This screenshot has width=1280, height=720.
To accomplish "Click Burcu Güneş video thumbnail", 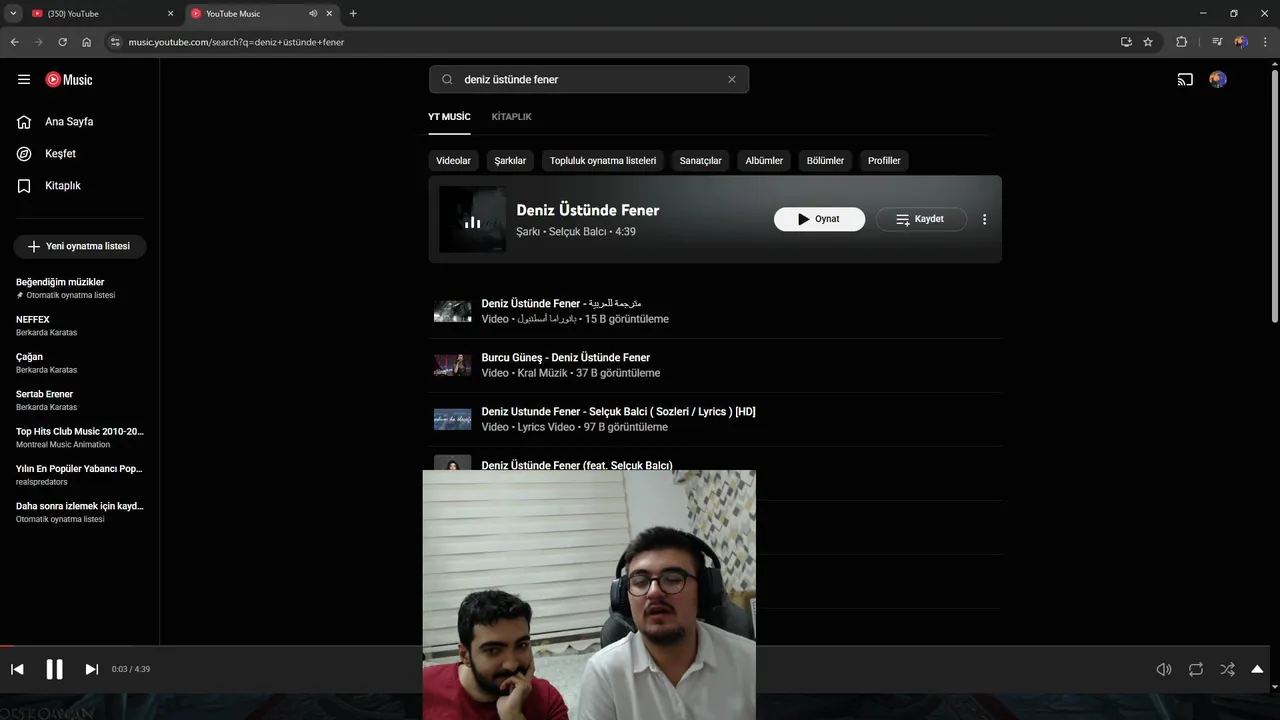I will pyautogui.click(x=452, y=365).
